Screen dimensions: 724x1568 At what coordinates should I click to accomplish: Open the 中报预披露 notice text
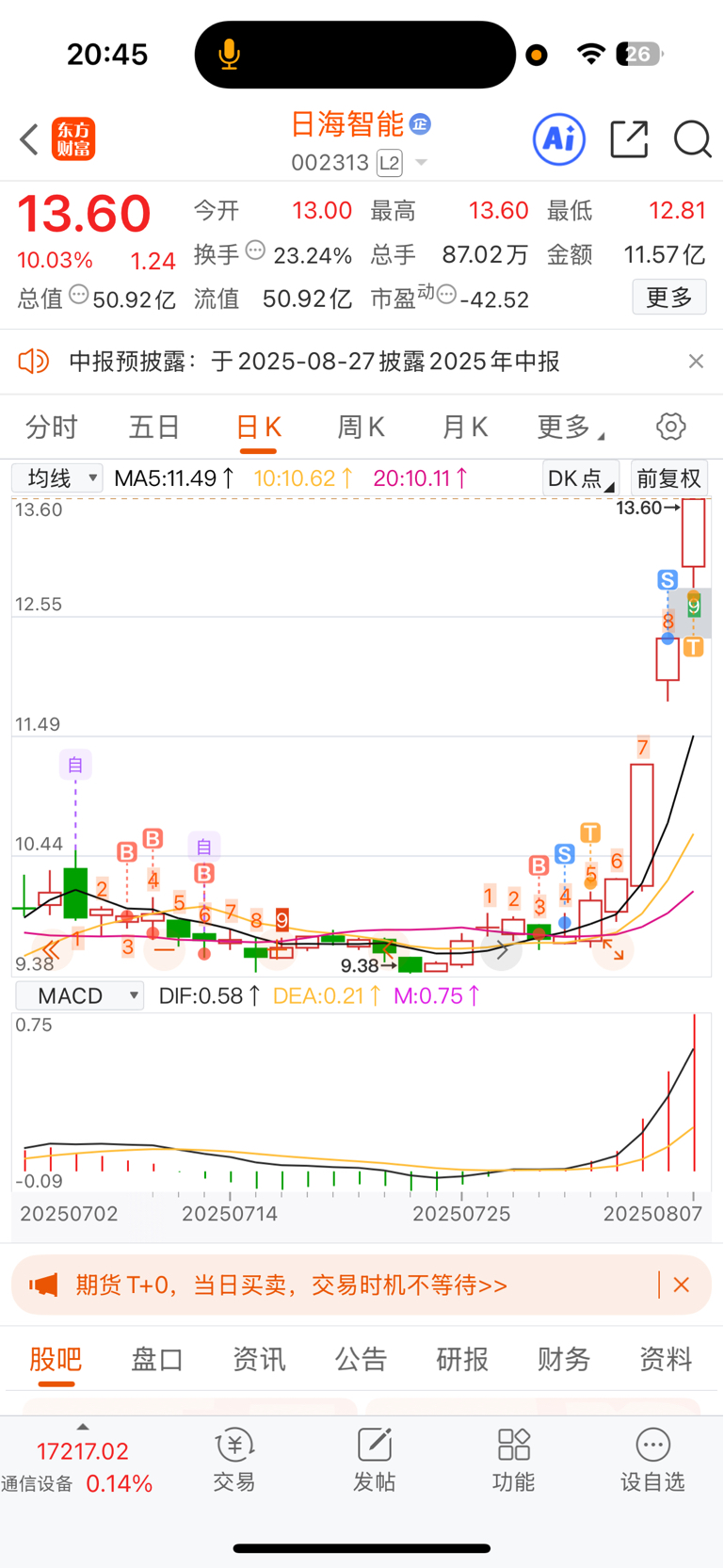[314, 362]
